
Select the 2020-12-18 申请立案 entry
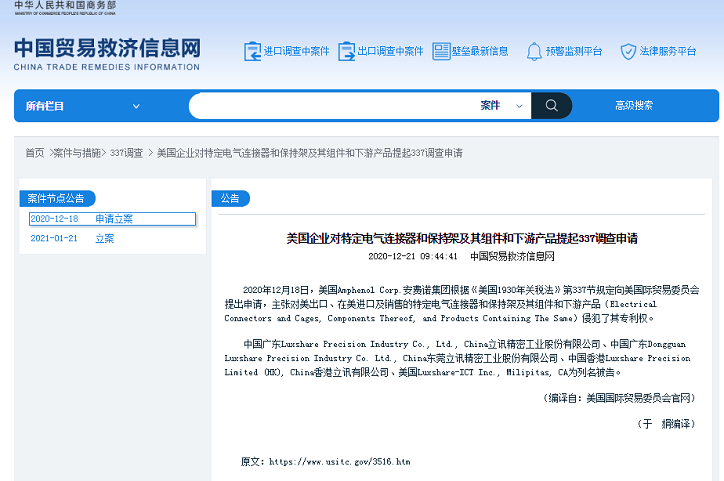(112, 219)
